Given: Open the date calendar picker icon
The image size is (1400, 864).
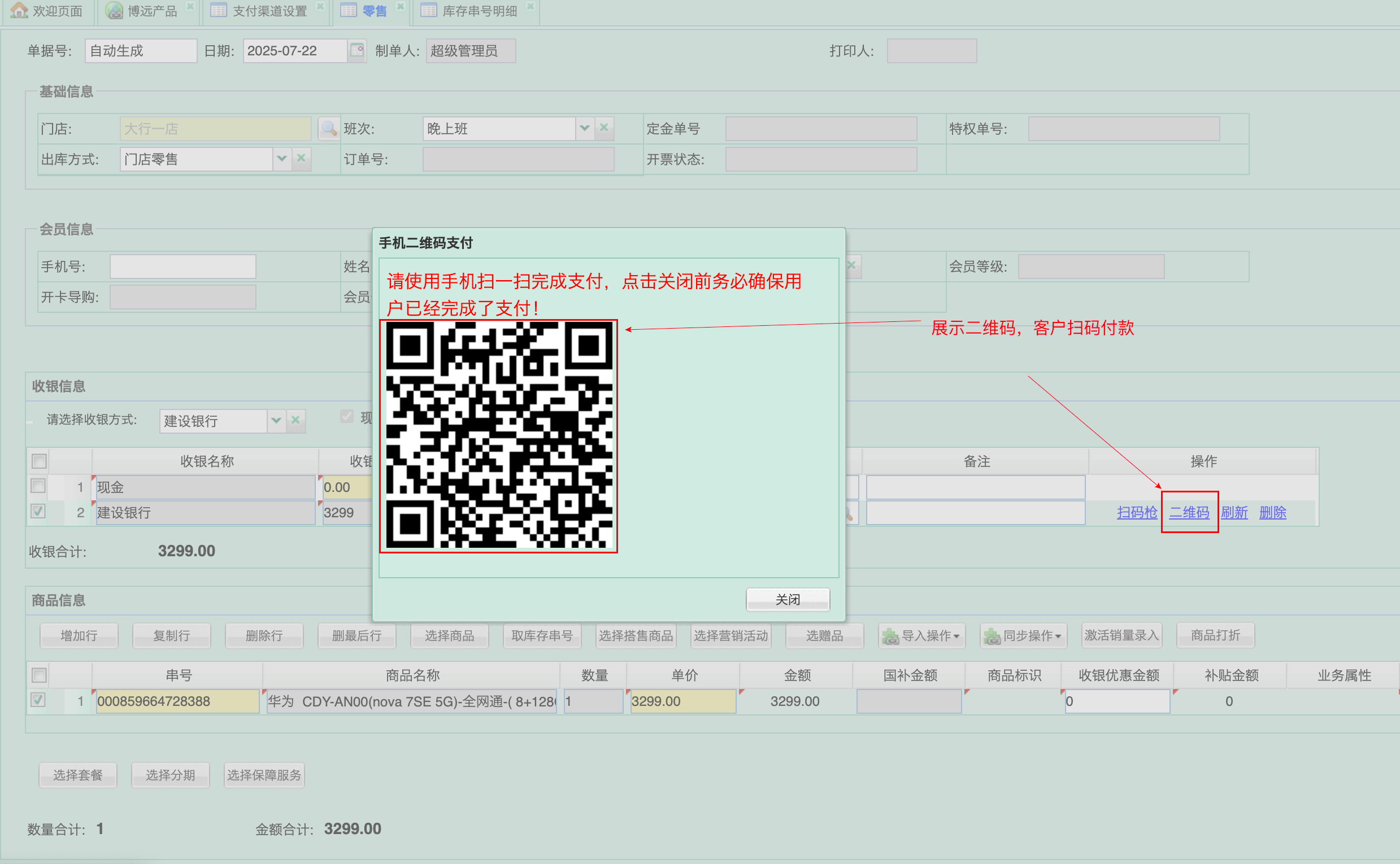Looking at the screenshot, I should [356, 51].
